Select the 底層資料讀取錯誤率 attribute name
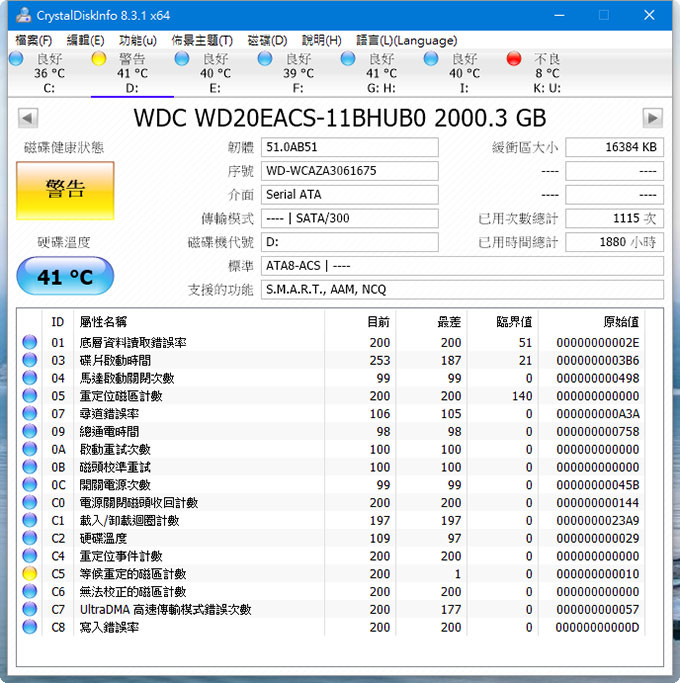 click(x=133, y=343)
